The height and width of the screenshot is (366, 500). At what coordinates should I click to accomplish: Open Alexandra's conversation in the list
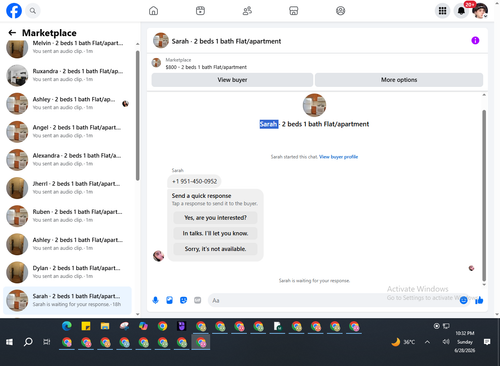pyautogui.click(x=67, y=160)
